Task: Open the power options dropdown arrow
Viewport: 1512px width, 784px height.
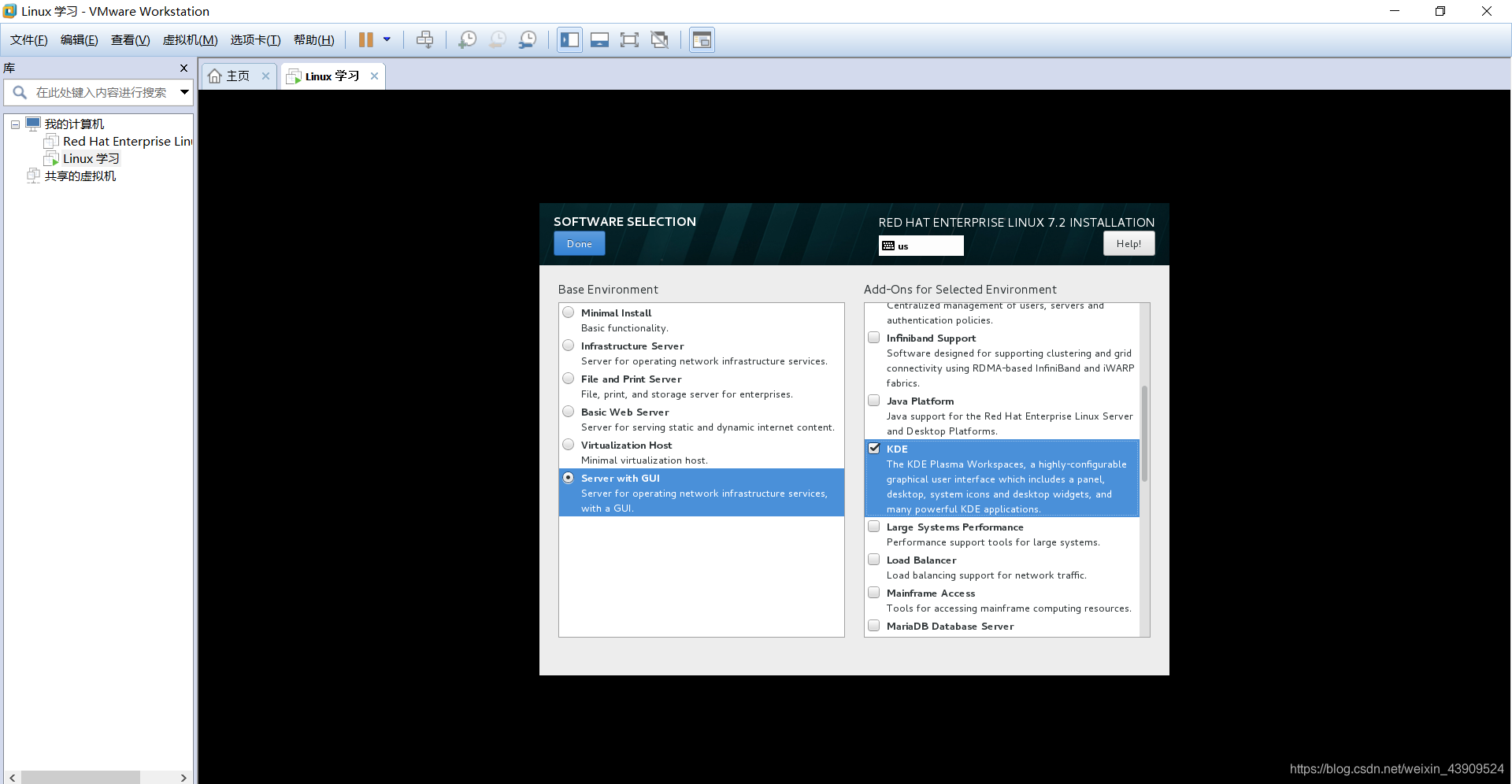Action: point(387,39)
